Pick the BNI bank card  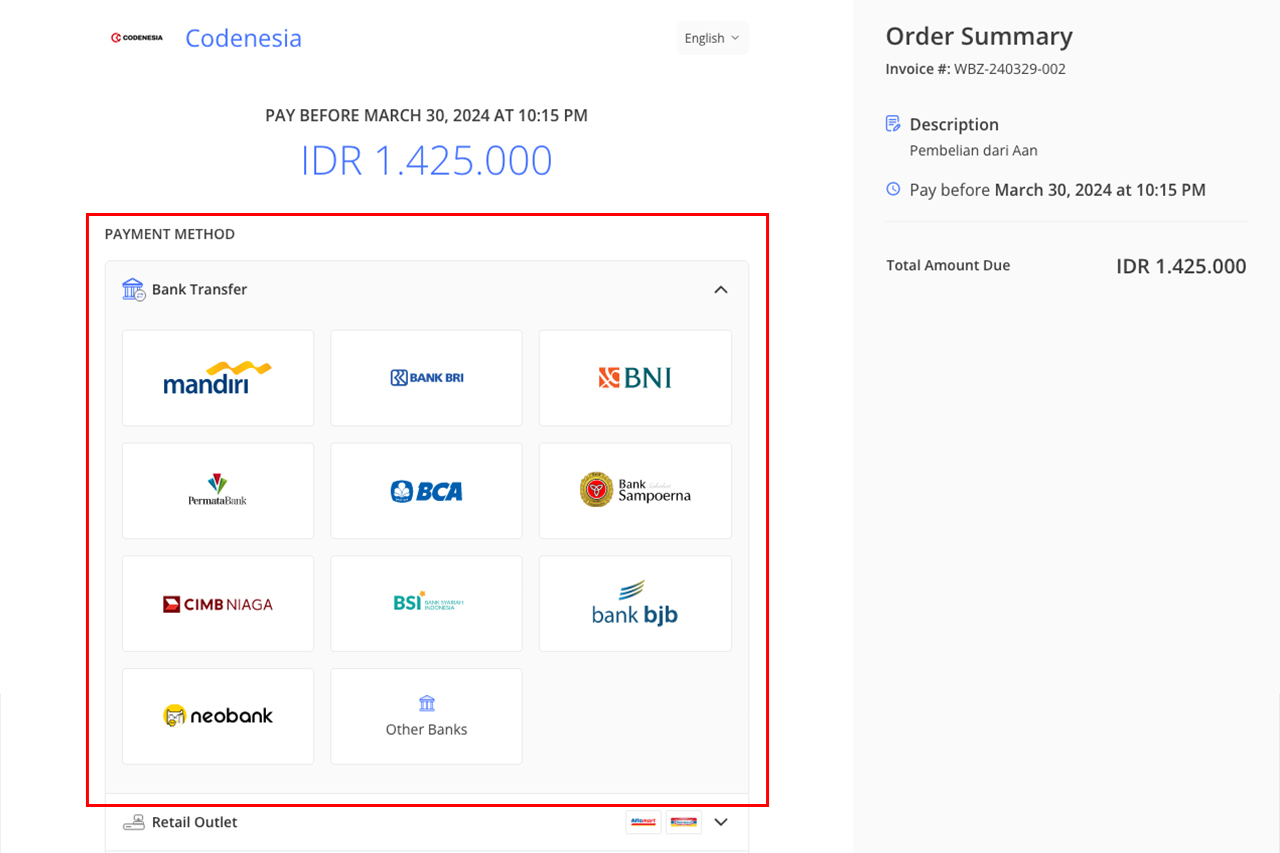point(635,378)
